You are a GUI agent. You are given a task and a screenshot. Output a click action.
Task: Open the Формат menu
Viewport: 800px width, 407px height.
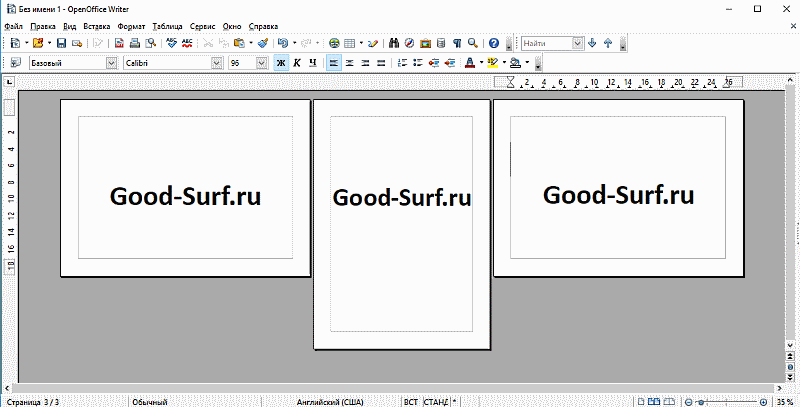pyautogui.click(x=131, y=26)
